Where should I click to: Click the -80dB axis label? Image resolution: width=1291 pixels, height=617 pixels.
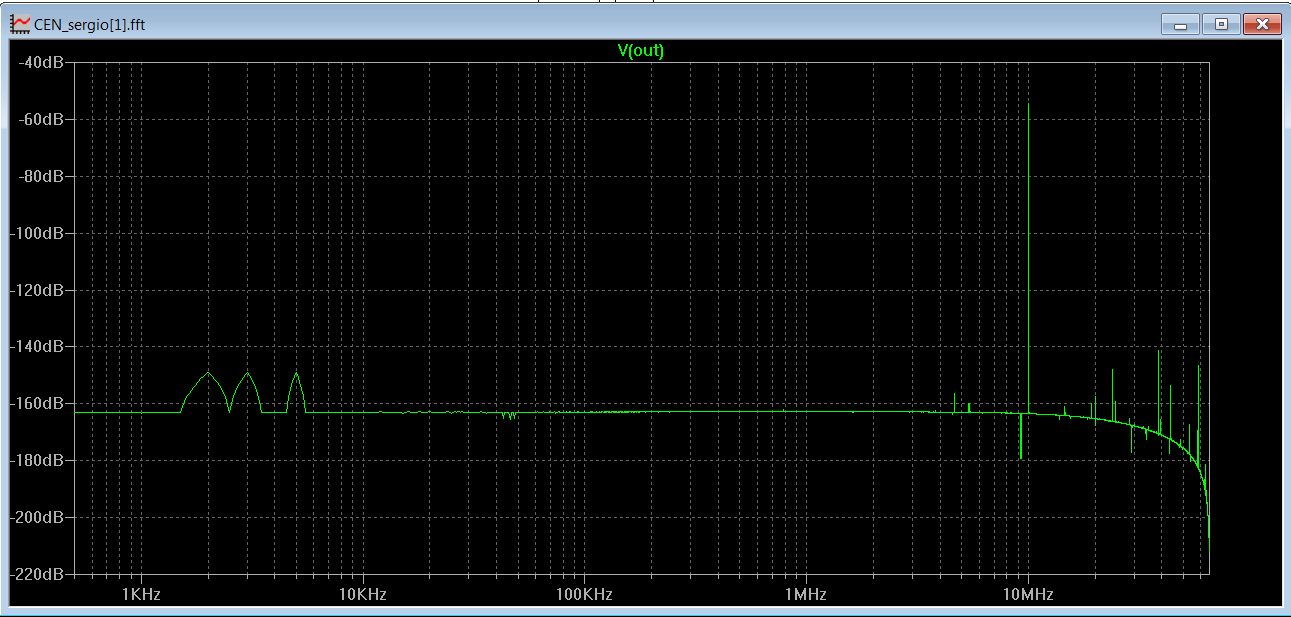[x=40, y=176]
